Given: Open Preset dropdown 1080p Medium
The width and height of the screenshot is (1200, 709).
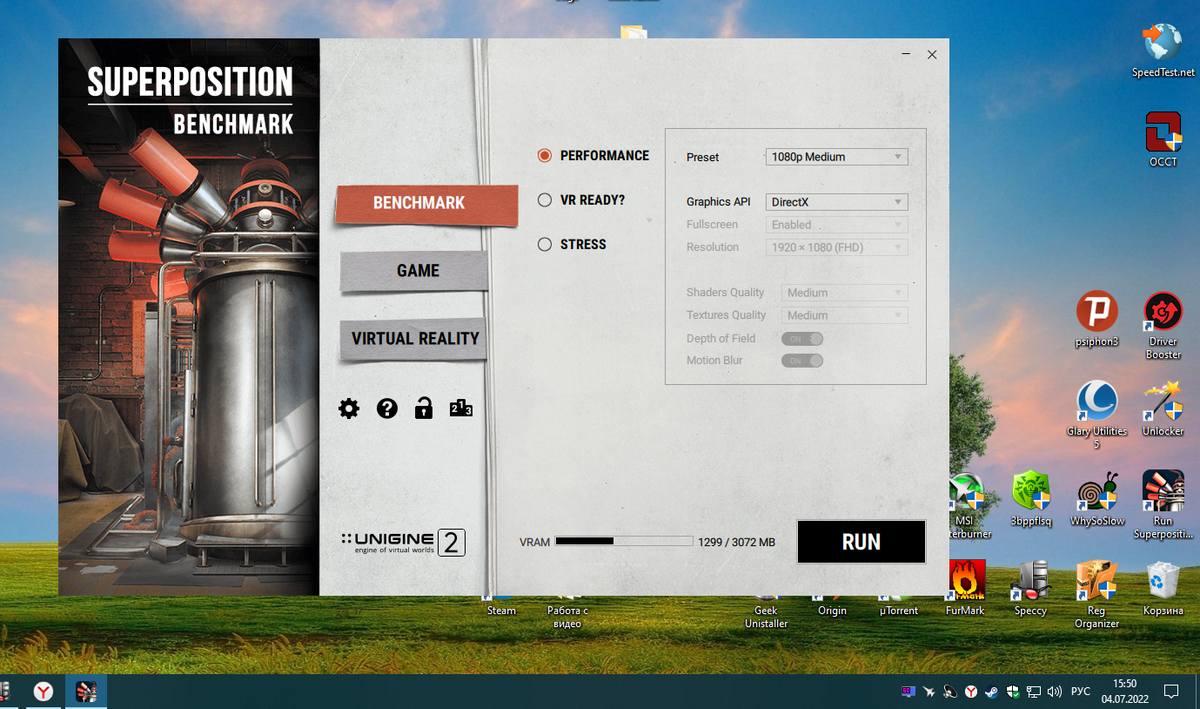Looking at the screenshot, I should click(x=836, y=157).
